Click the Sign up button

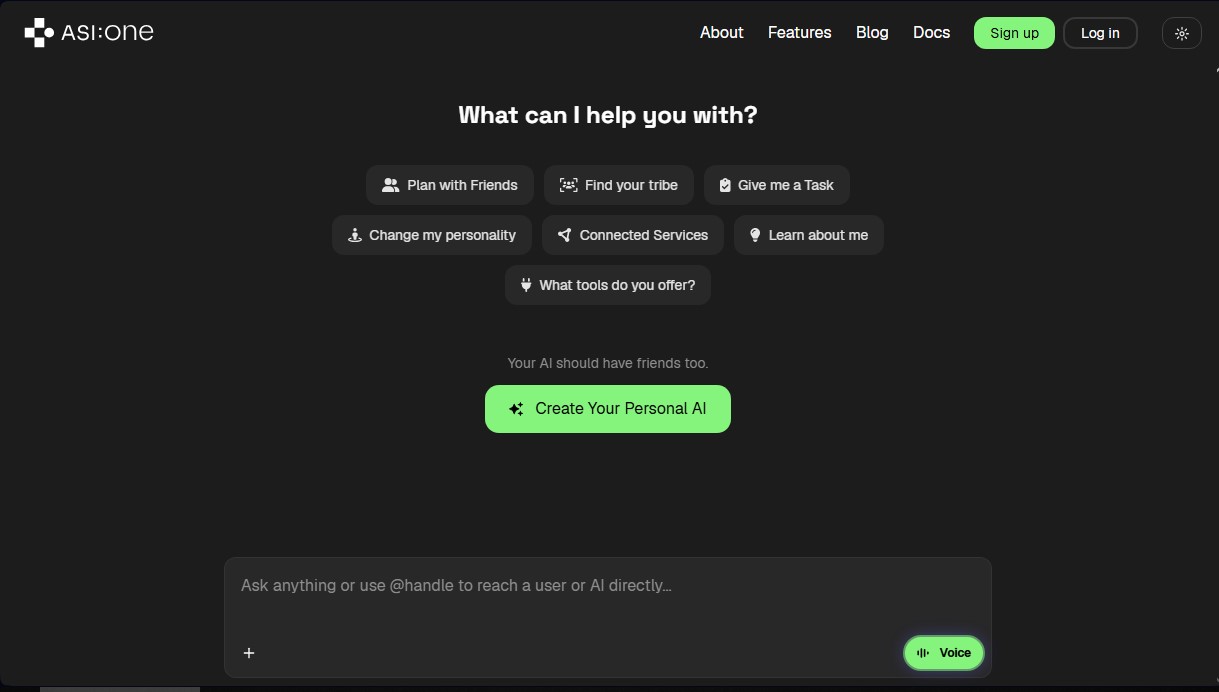[1014, 33]
